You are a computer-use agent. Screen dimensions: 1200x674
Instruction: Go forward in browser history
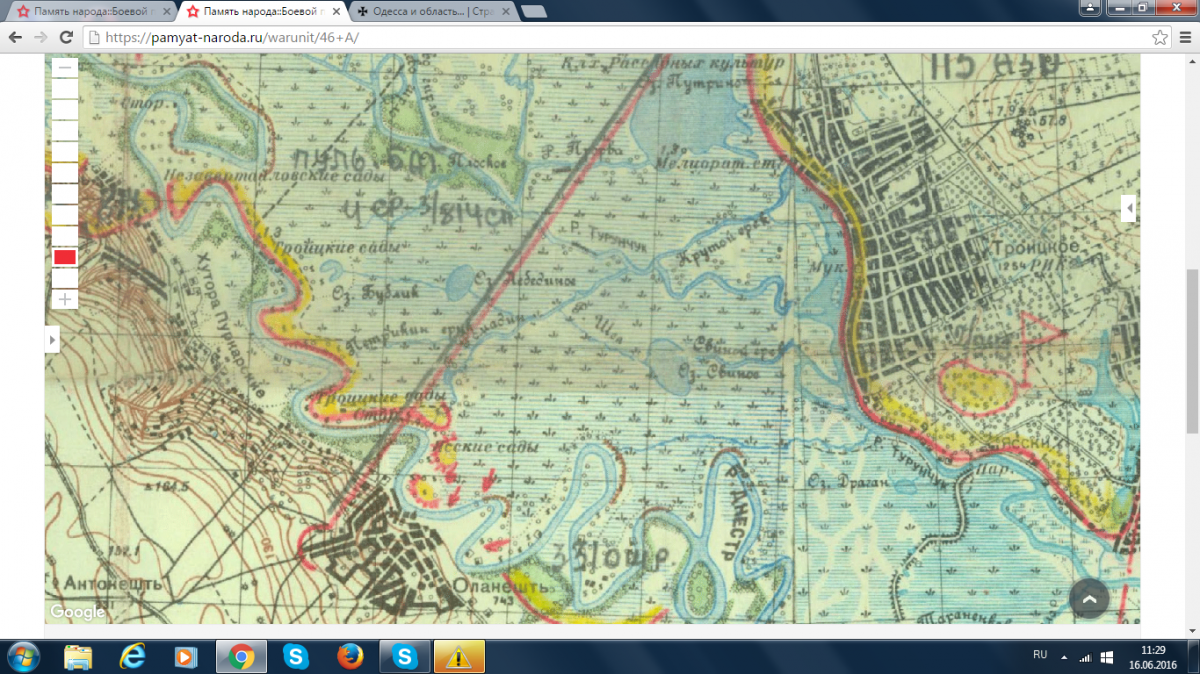pyautogui.click(x=40, y=37)
